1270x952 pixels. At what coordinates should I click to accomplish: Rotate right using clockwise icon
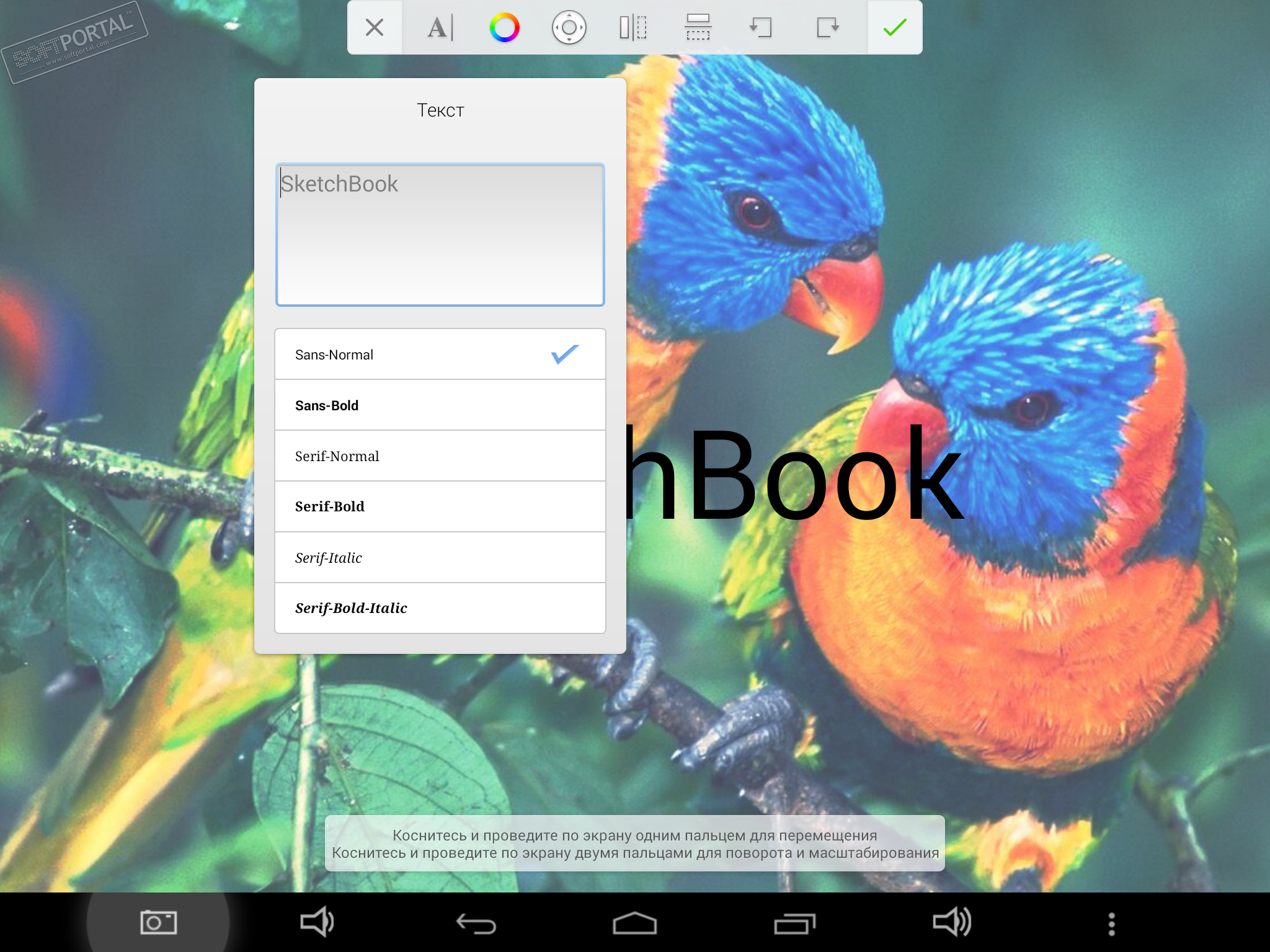tap(827, 27)
